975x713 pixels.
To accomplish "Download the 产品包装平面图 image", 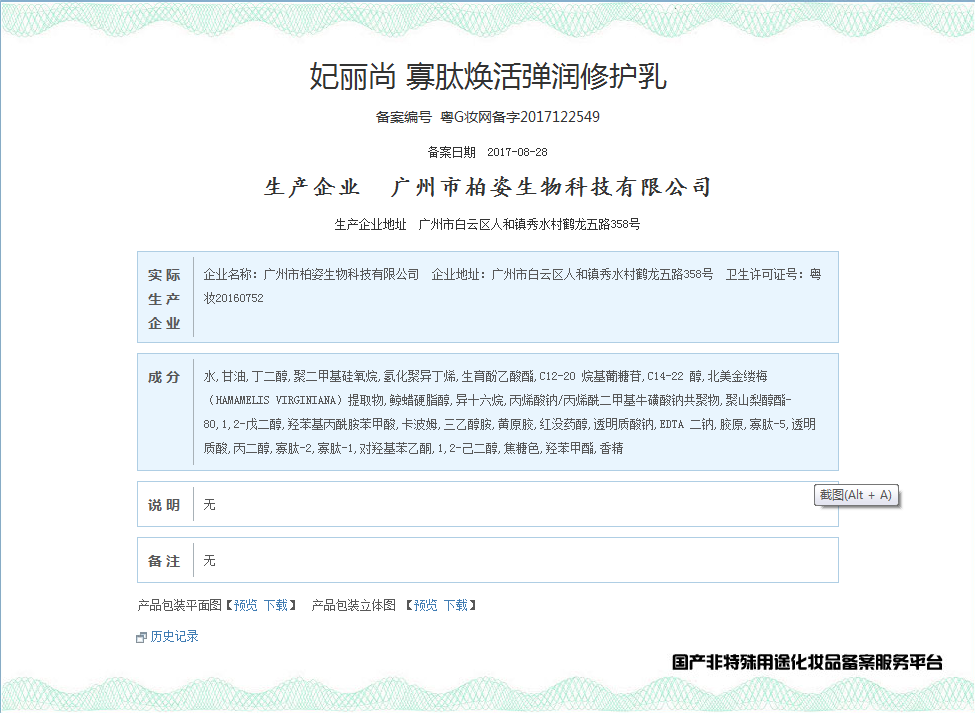I will tap(276, 605).
